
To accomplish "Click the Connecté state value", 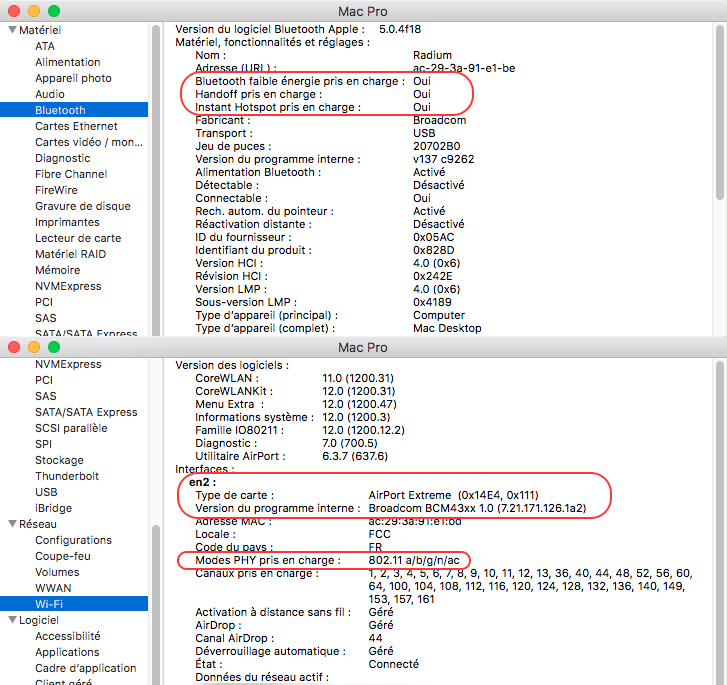I will coord(393,664).
